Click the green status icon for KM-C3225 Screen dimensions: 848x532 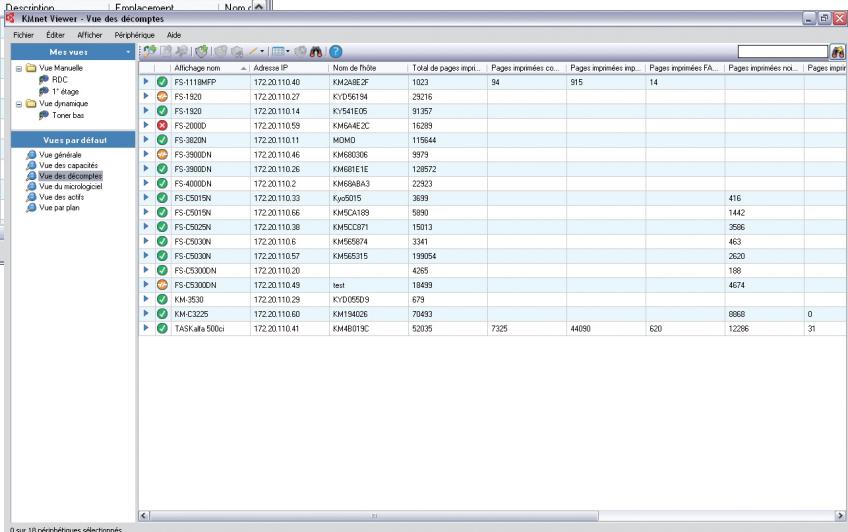point(162,314)
